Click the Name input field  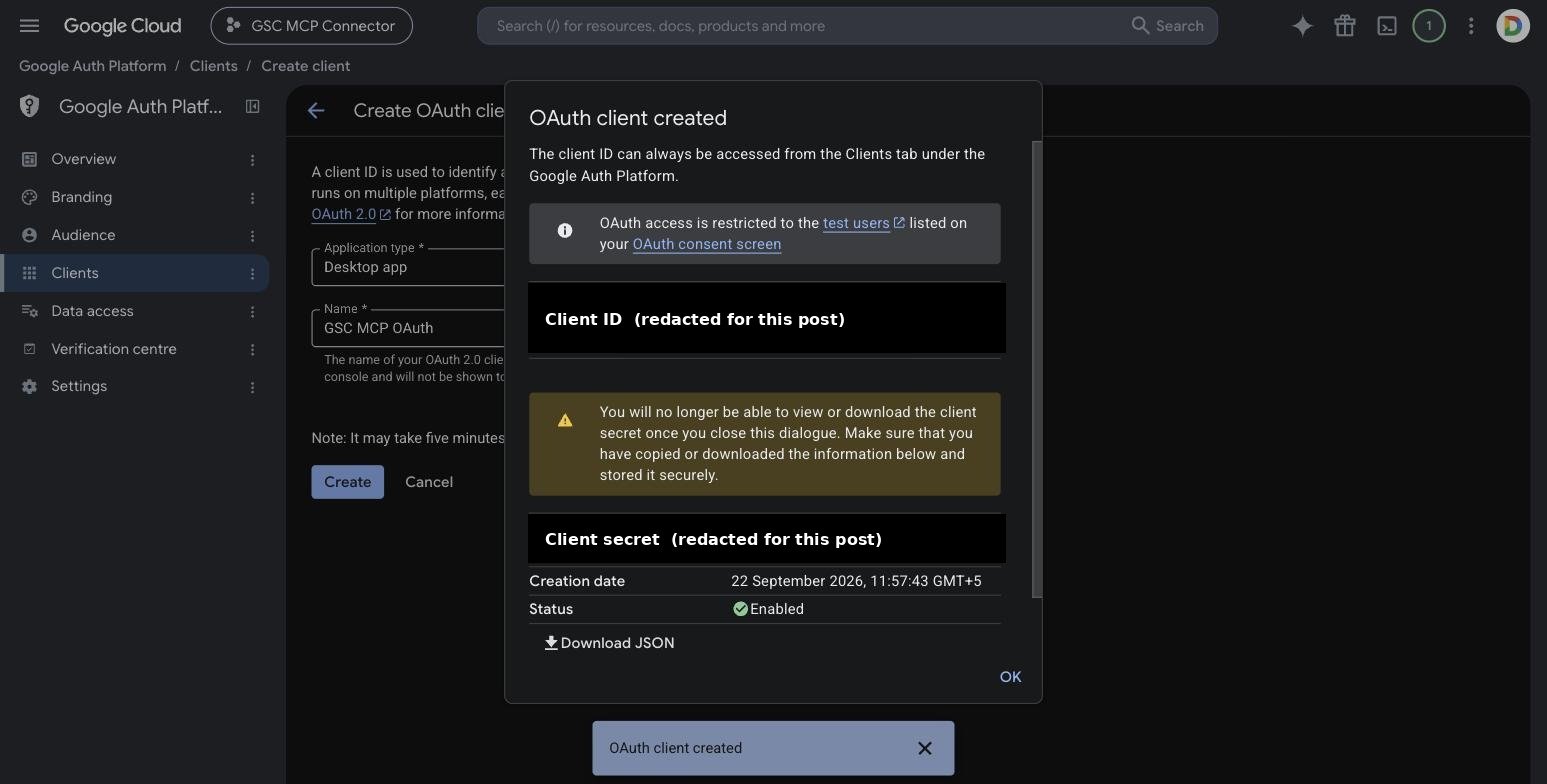408,328
